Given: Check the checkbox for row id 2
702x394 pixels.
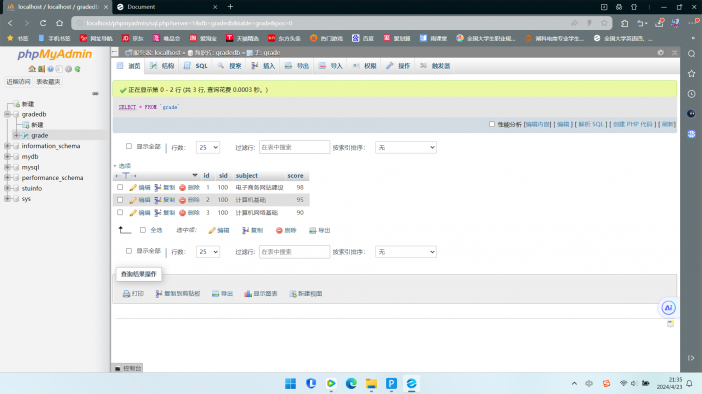Looking at the screenshot, I should coord(120,200).
